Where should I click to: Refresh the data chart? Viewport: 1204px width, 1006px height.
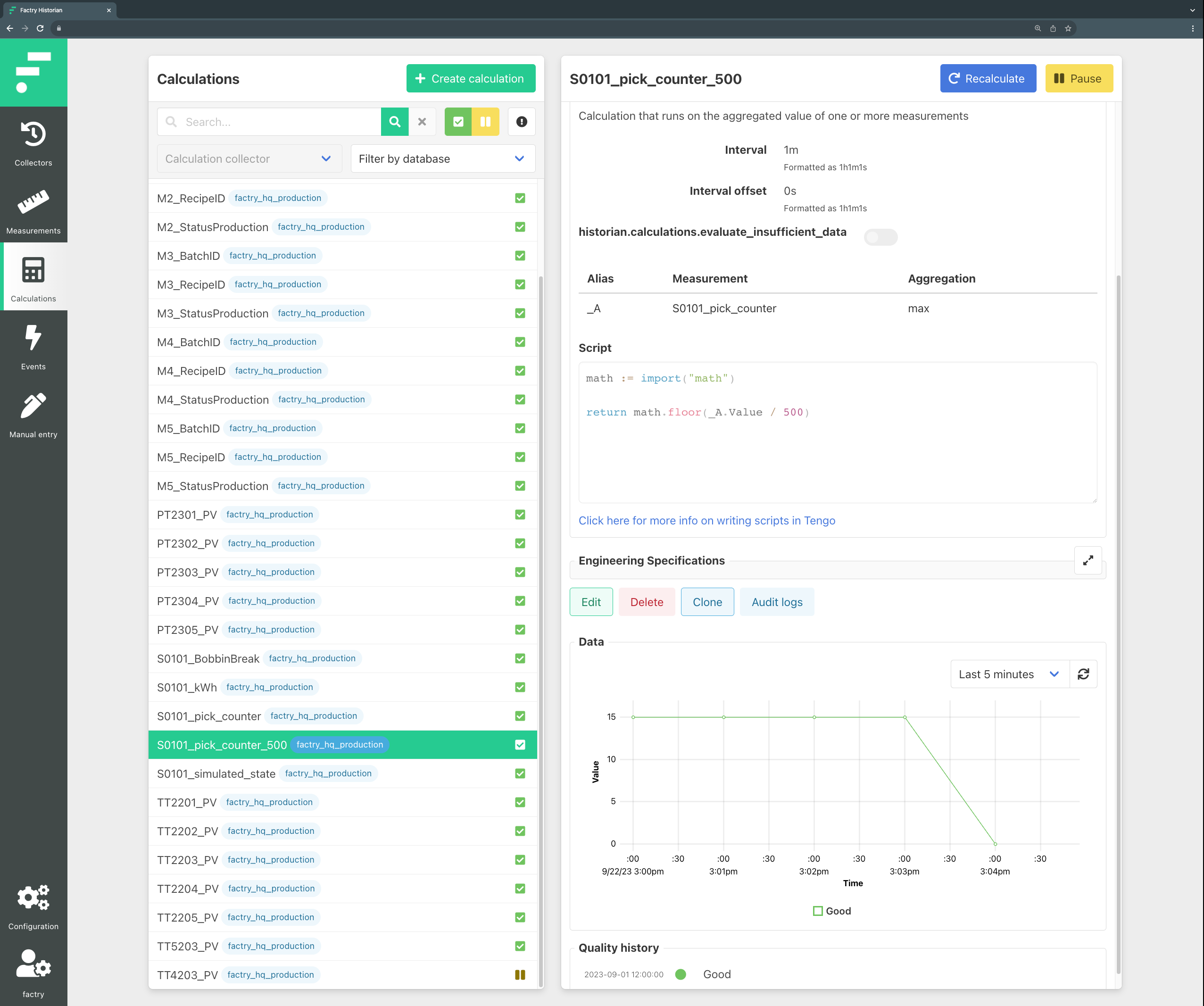tap(1083, 674)
